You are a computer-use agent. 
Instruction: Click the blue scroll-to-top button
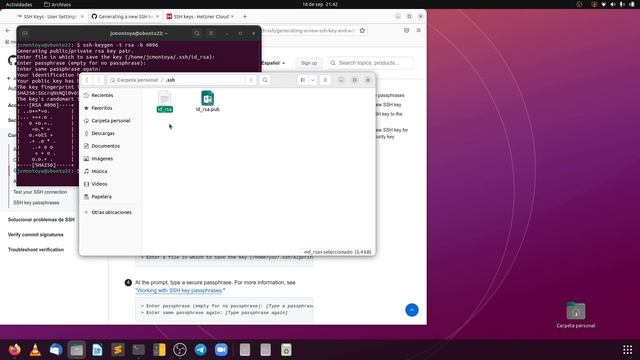click(412, 310)
